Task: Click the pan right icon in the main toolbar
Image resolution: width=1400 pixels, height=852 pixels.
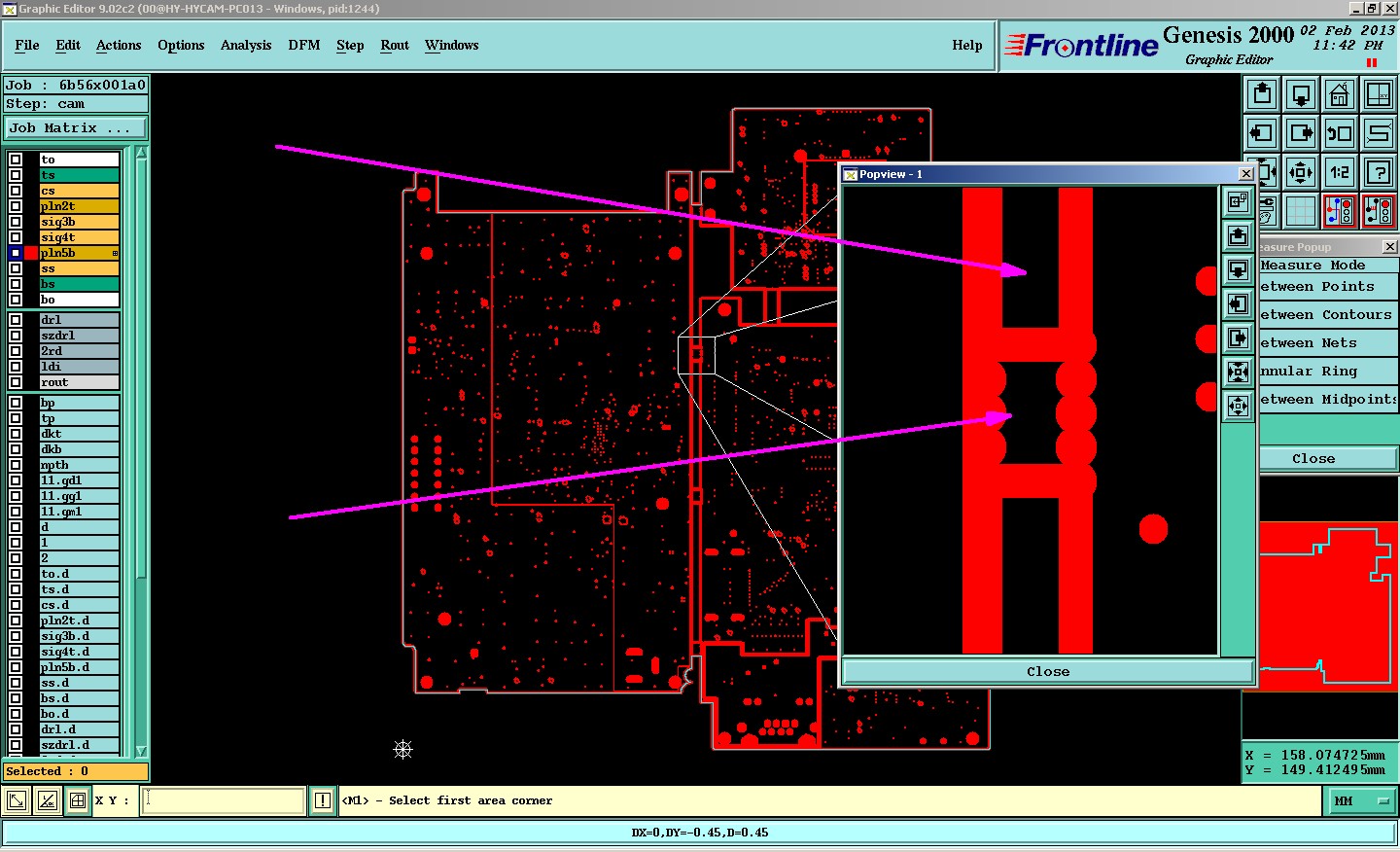Action: [x=1301, y=133]
